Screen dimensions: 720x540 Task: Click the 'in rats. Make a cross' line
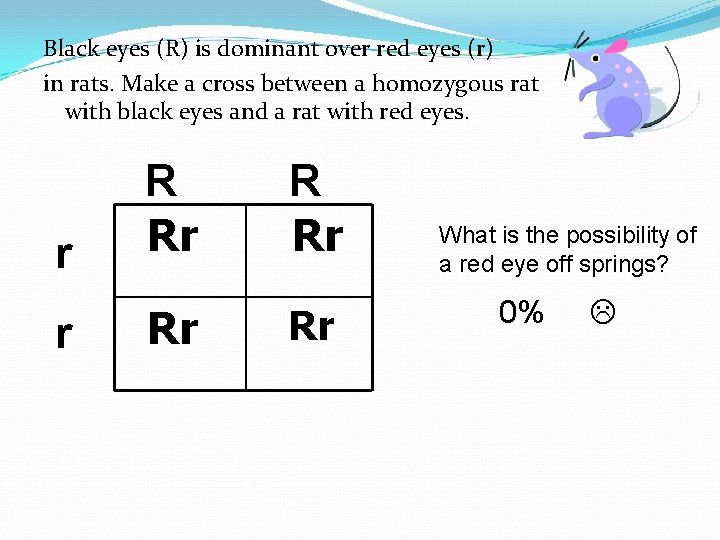tap(290, 83)
